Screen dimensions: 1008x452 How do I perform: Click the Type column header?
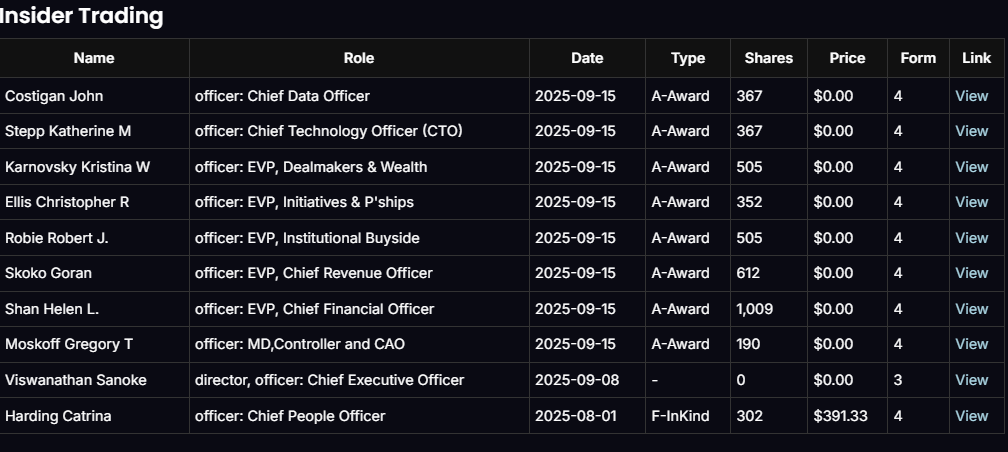coord(688,58)
